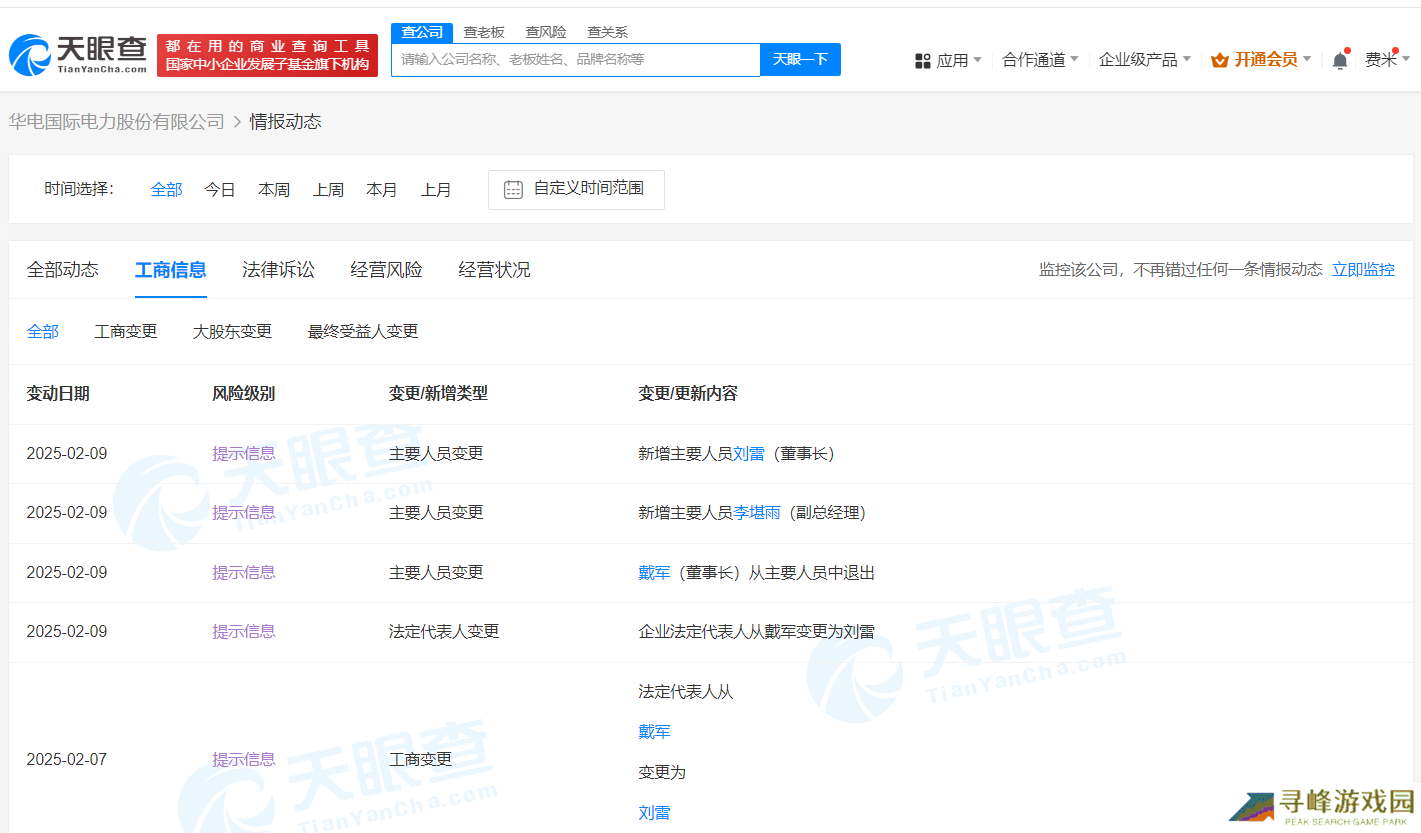The width and height of the screenshot is (1421, 833).
Task: Select 全部 time filter
Action: tap(167, 189)
